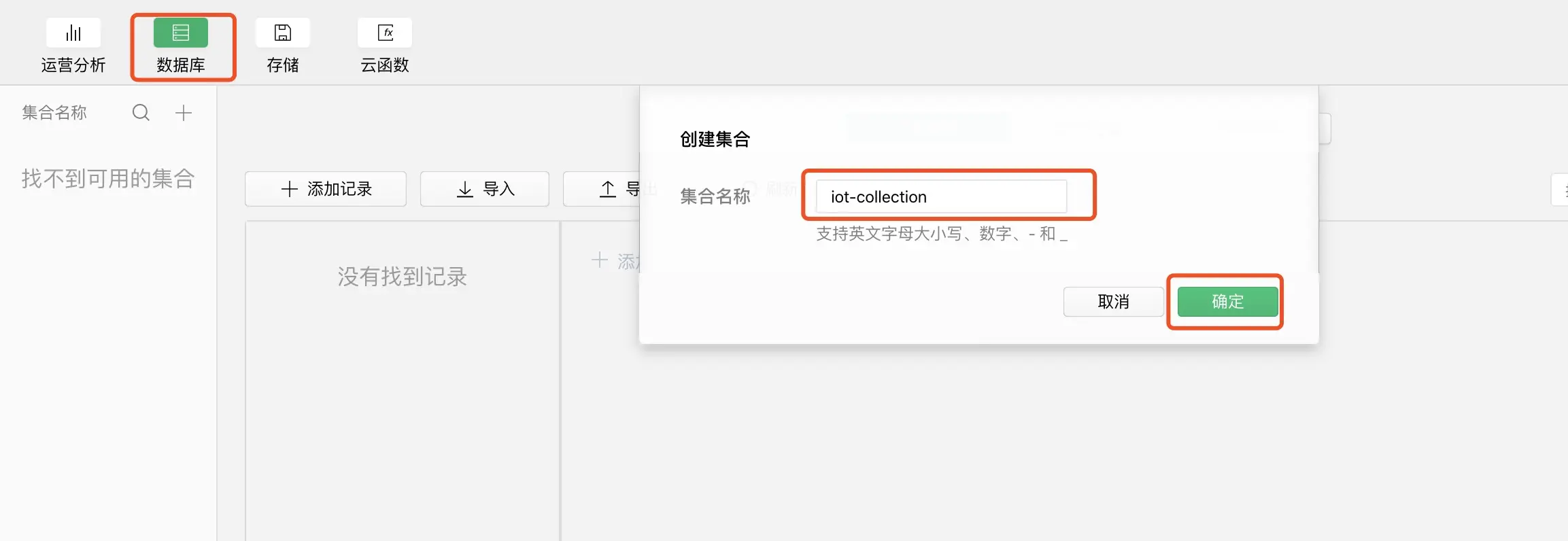Click the plus icon to add collection
This screenshot has height=541, width=1568.
click(184, 113)
